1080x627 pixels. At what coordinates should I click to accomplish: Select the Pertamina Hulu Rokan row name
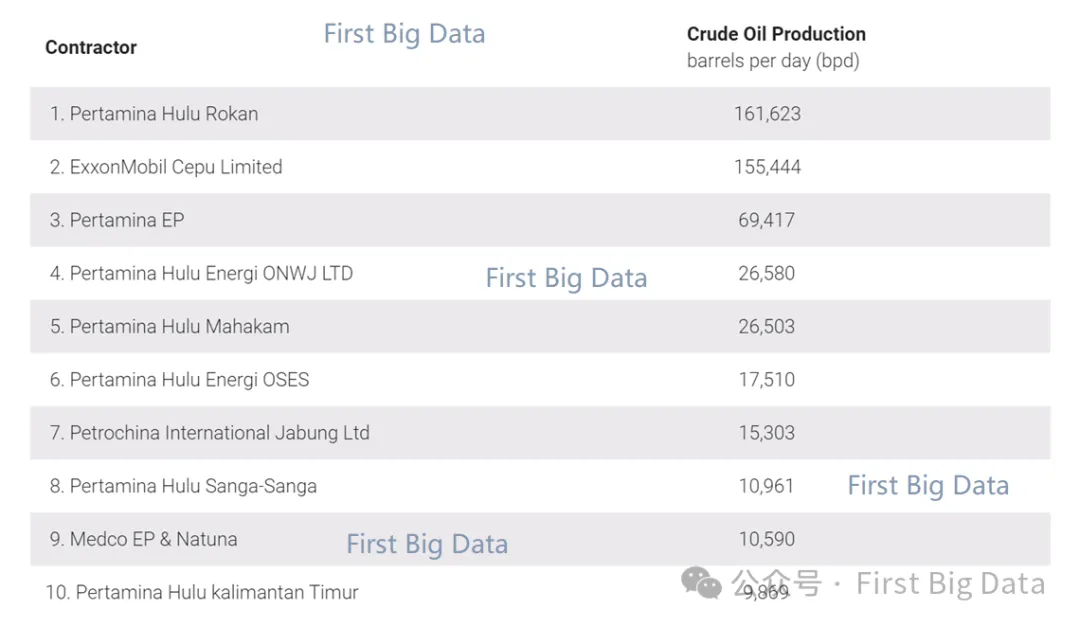(x=154, y=114)
